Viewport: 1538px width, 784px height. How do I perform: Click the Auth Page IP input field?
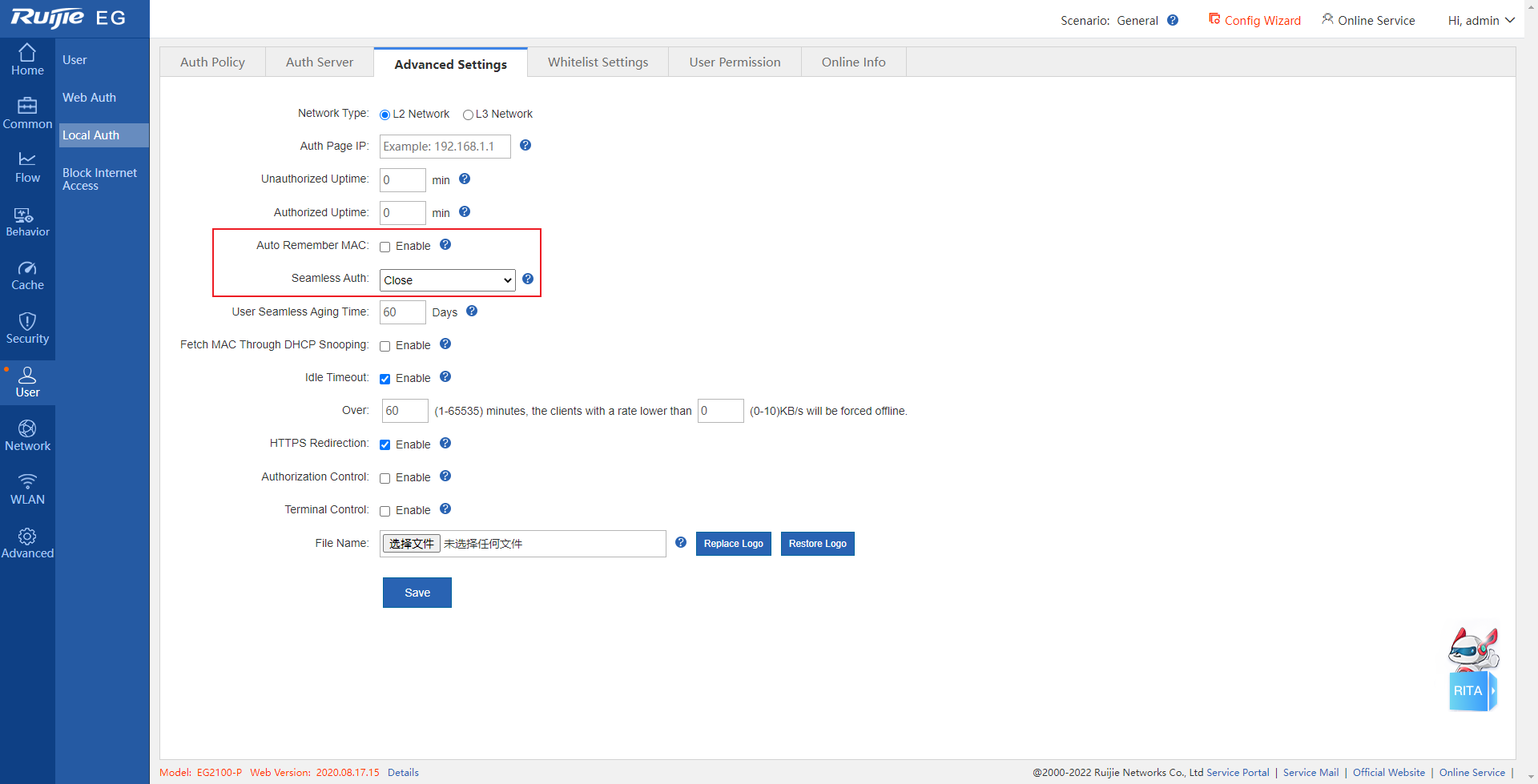click(x=445, y=147)
